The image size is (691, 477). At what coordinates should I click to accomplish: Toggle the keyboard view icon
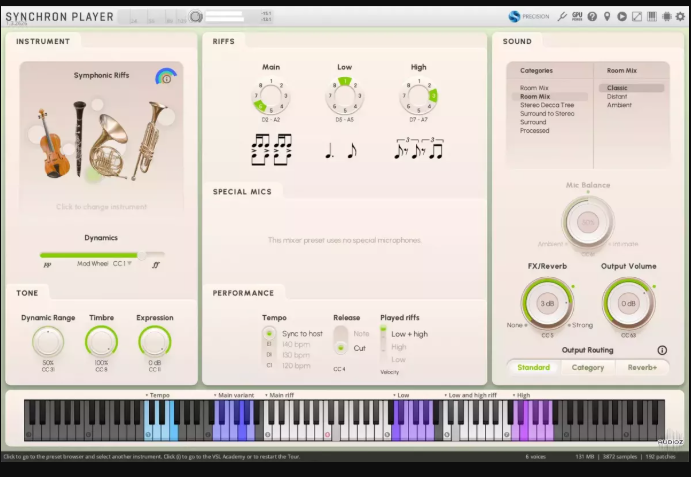652,17
